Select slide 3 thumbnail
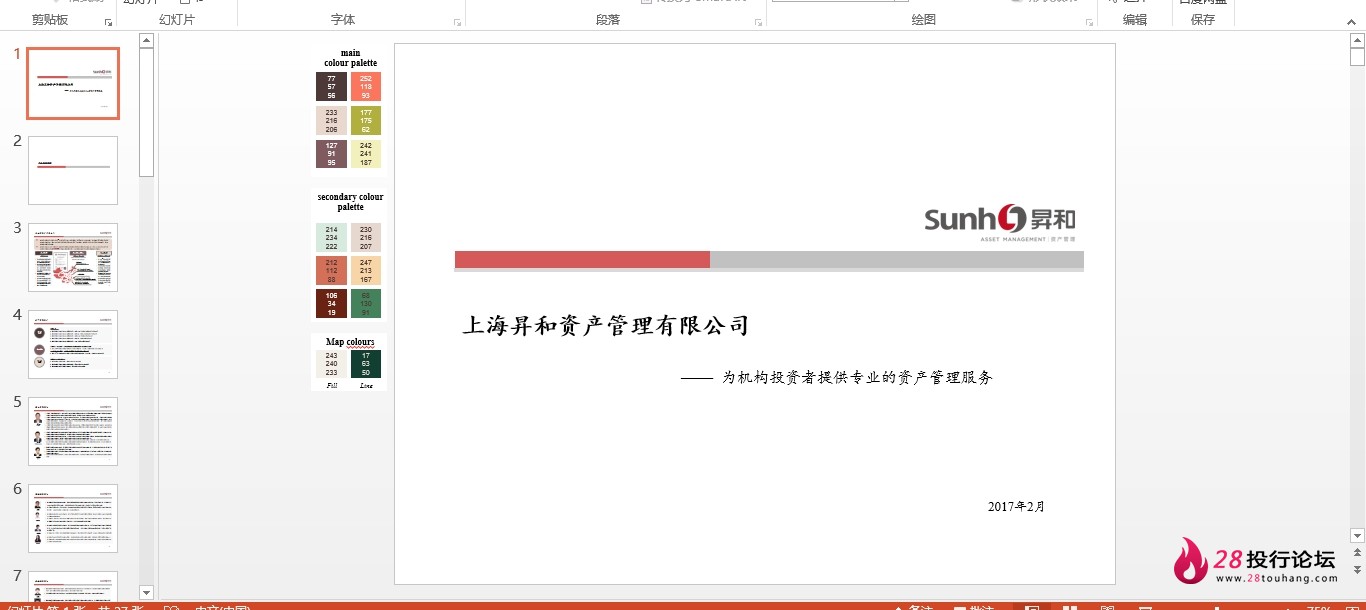 coord(73,257)
